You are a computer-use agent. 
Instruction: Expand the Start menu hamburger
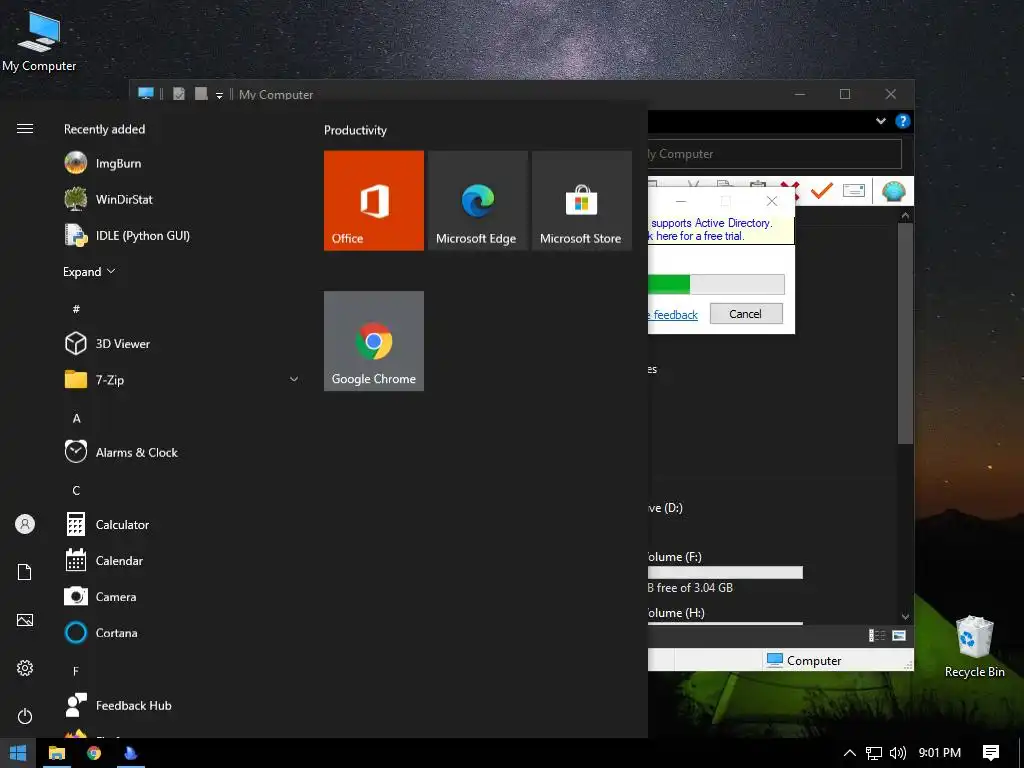(25, 129)
